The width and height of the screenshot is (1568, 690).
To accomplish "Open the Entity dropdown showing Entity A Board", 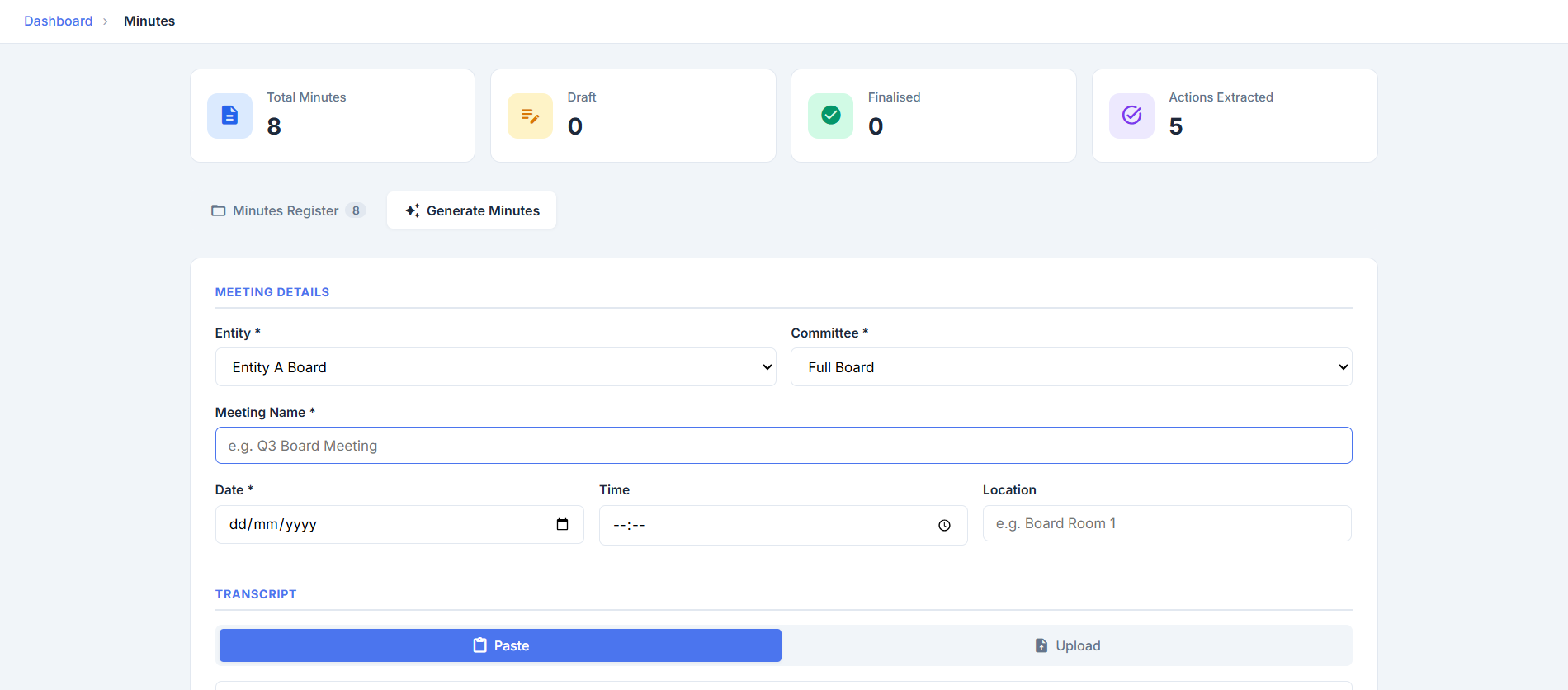I will [x=495, y=367].
